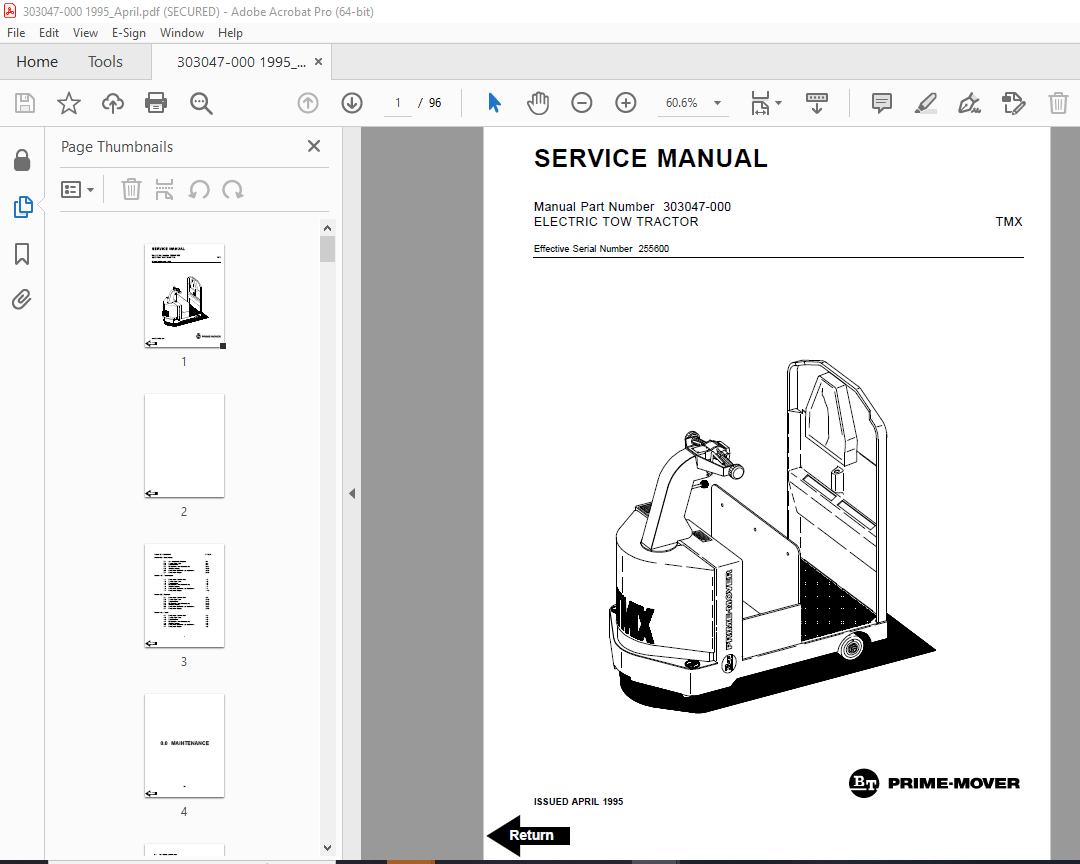Screen dimensions: 1080x864
Task: Go to previous page arrow
Action: coord(308,103)
